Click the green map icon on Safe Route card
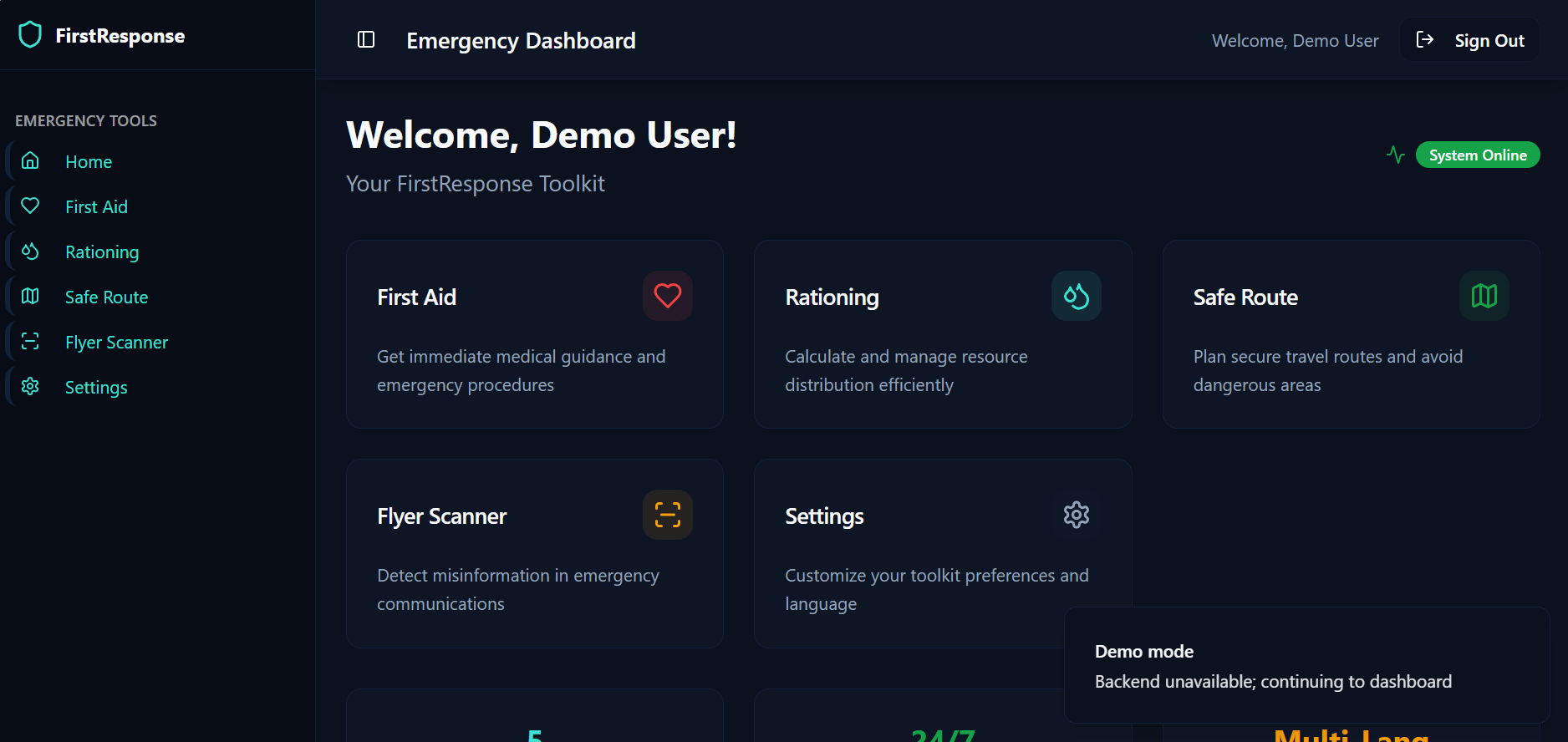The height and width of the screenshot is (742, 1568). pos(1484,296)
